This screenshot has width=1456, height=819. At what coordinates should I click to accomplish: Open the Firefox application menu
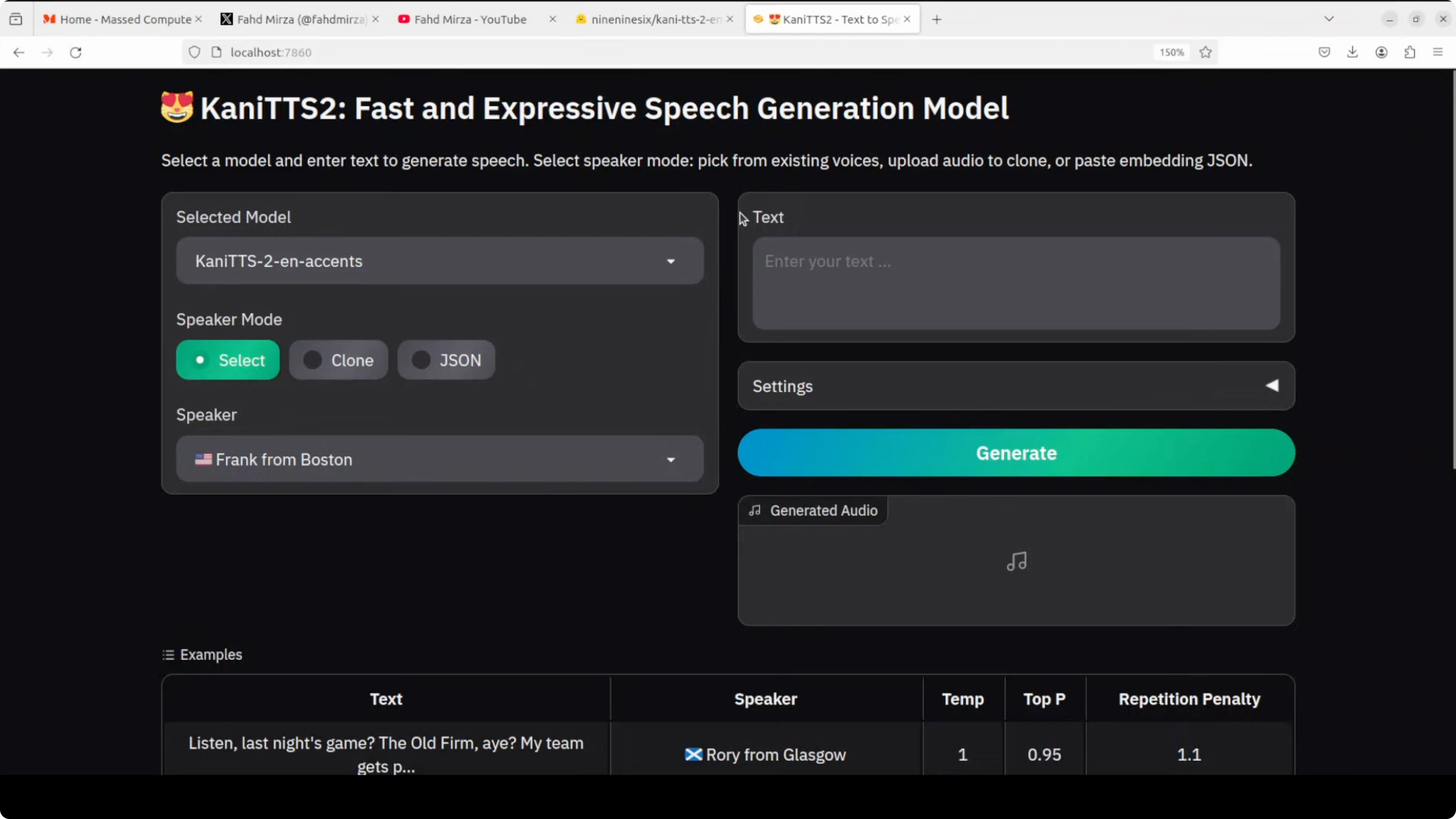(x=1437, y=52)
